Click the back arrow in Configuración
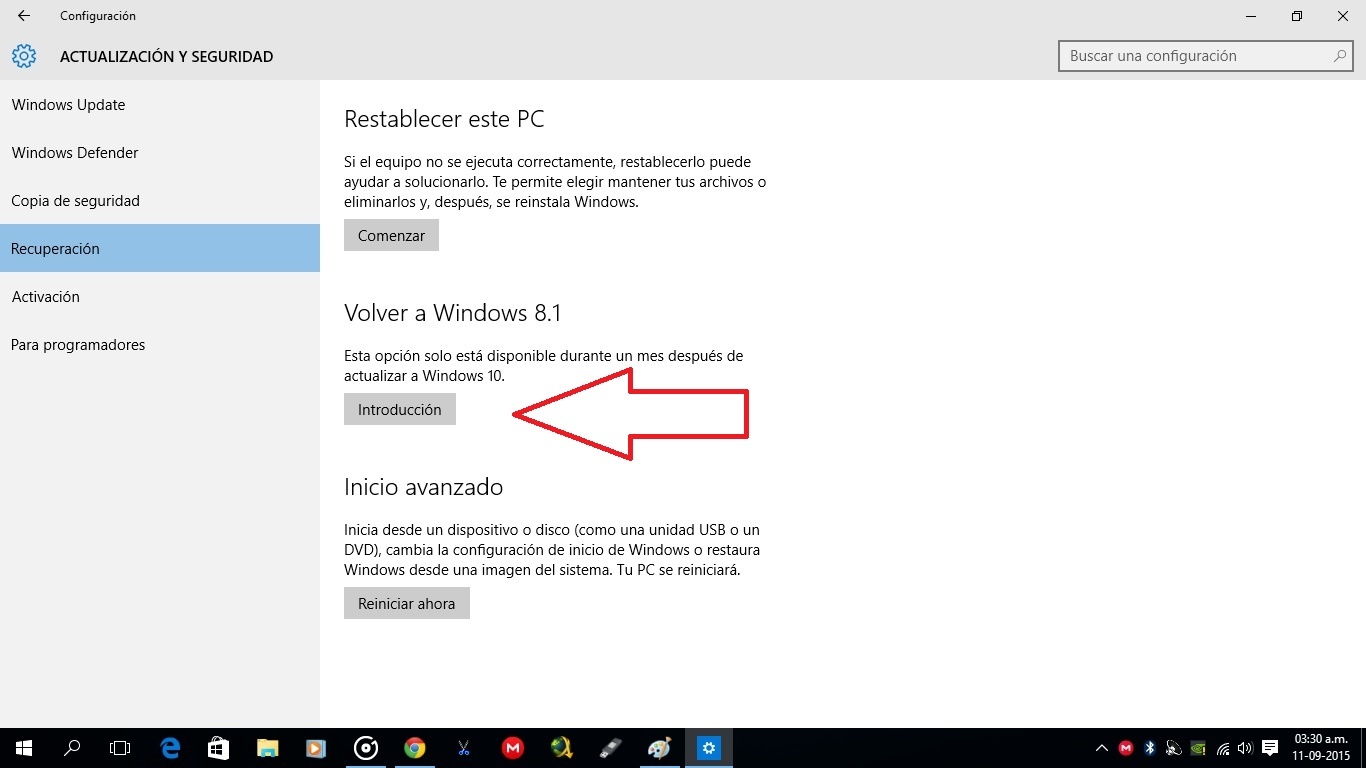 (24, 16)
